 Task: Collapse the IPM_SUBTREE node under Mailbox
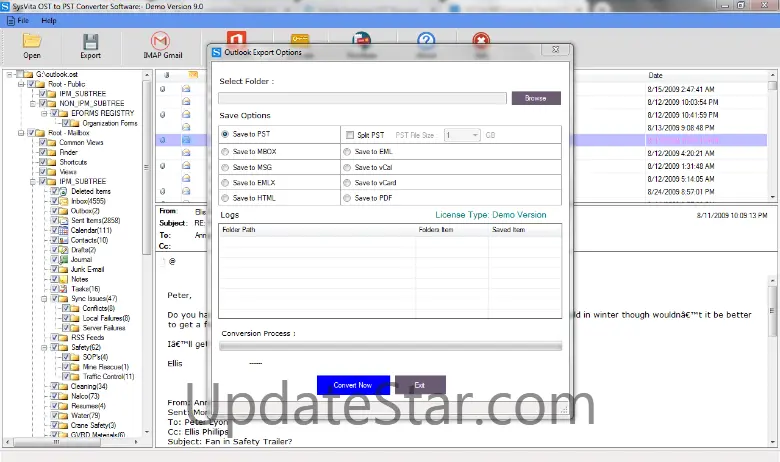coord(33,182)
